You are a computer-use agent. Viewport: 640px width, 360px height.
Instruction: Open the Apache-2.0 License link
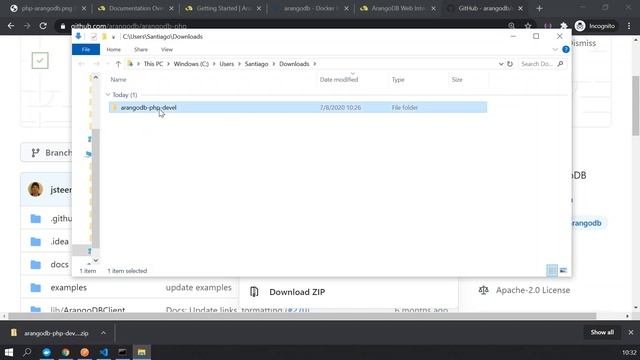533,290
